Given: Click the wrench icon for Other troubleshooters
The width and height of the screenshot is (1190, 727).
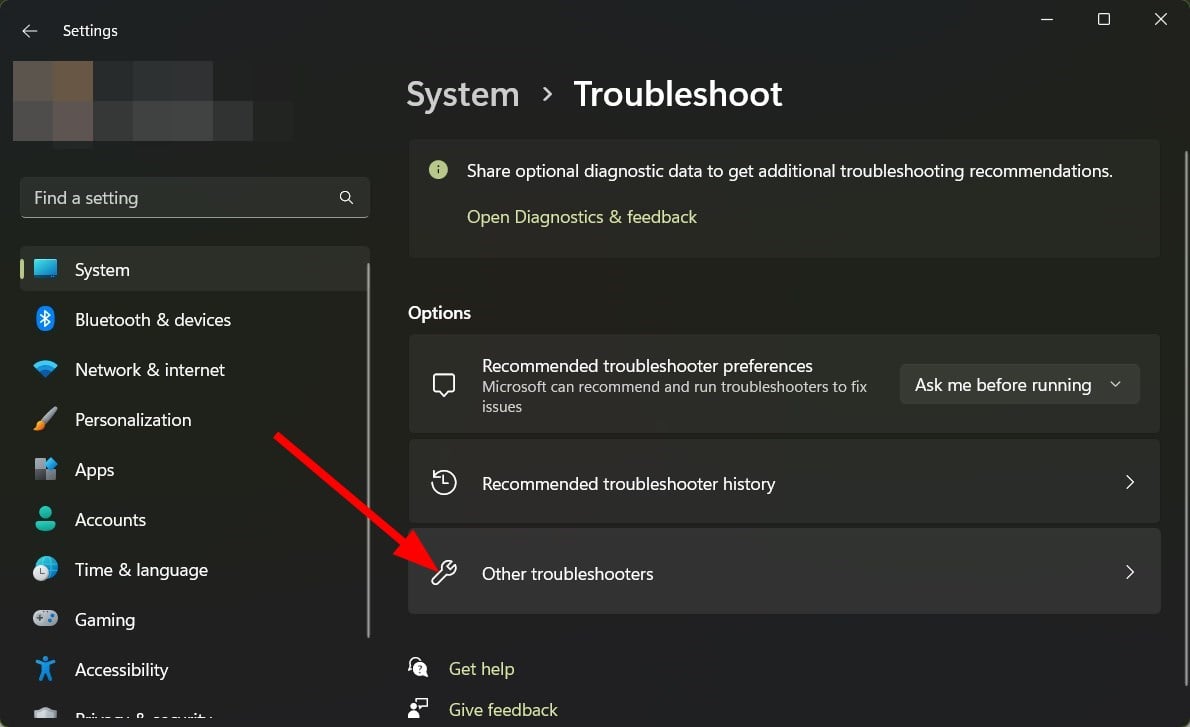Looking at the screenshot, I should pyautogui.click(x=444, y=573).
